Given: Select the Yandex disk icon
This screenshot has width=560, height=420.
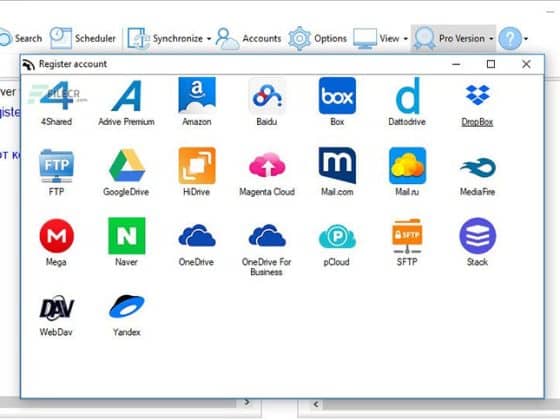Looking at the screenshot, I should click(x=126, y=306).
